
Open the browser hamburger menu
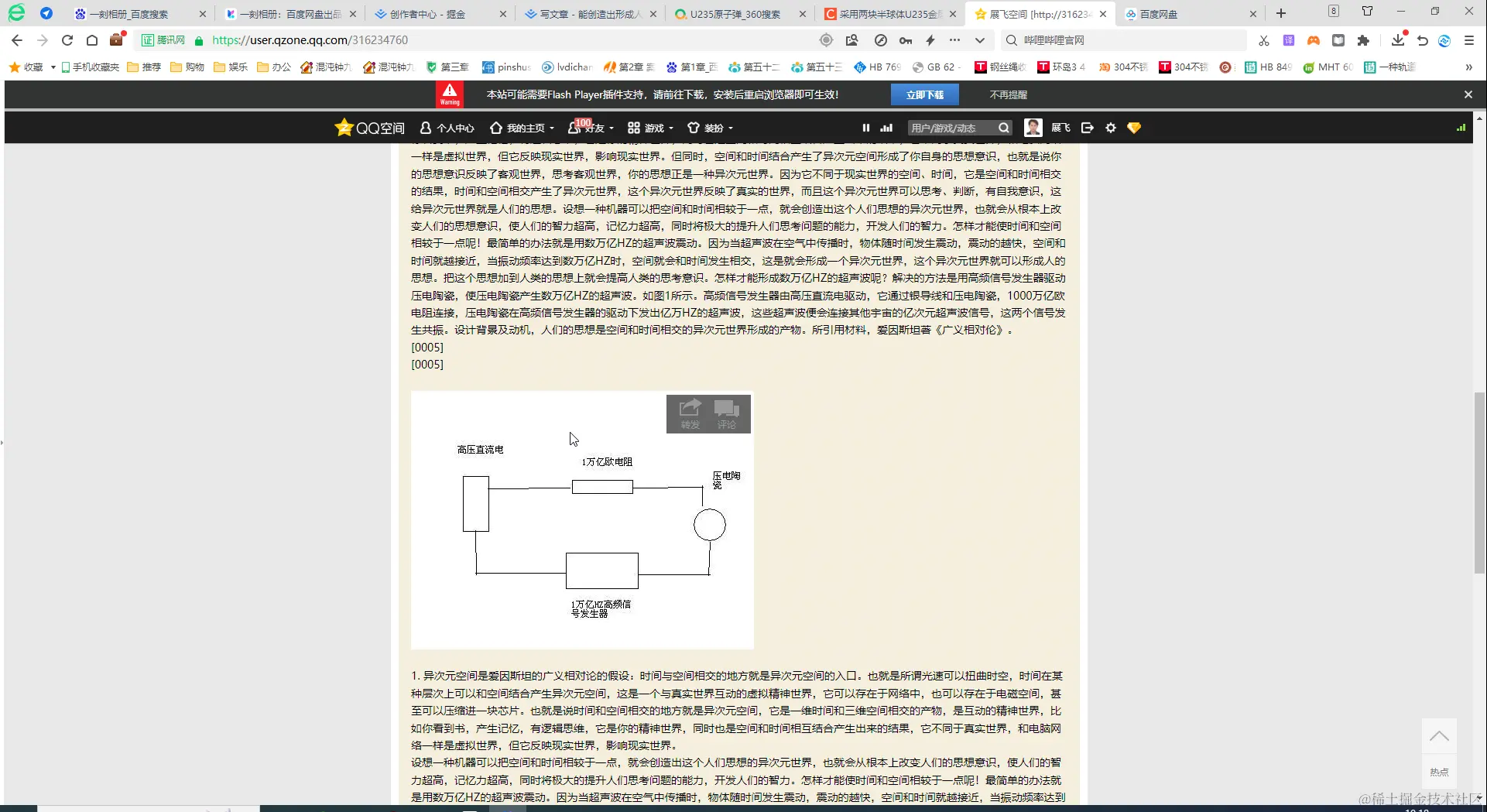1468,39
